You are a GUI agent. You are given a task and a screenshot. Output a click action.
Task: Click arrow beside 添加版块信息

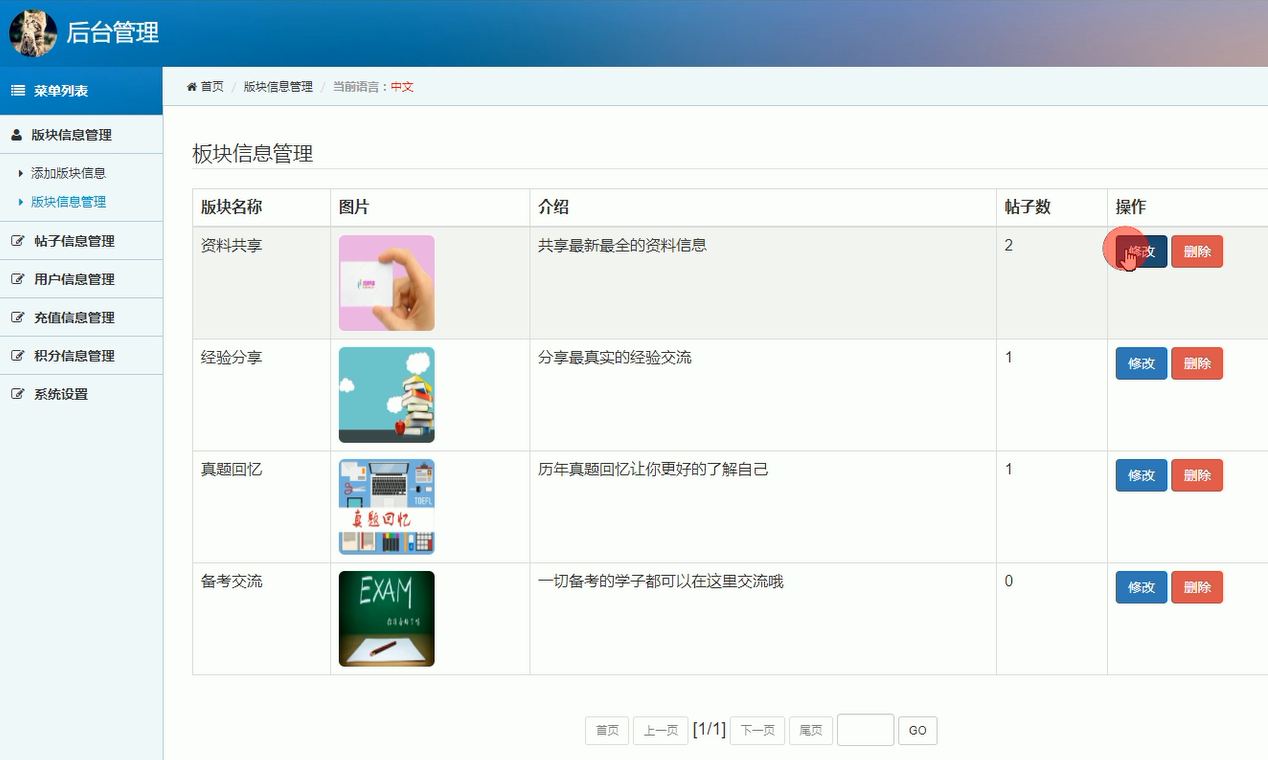21,173
